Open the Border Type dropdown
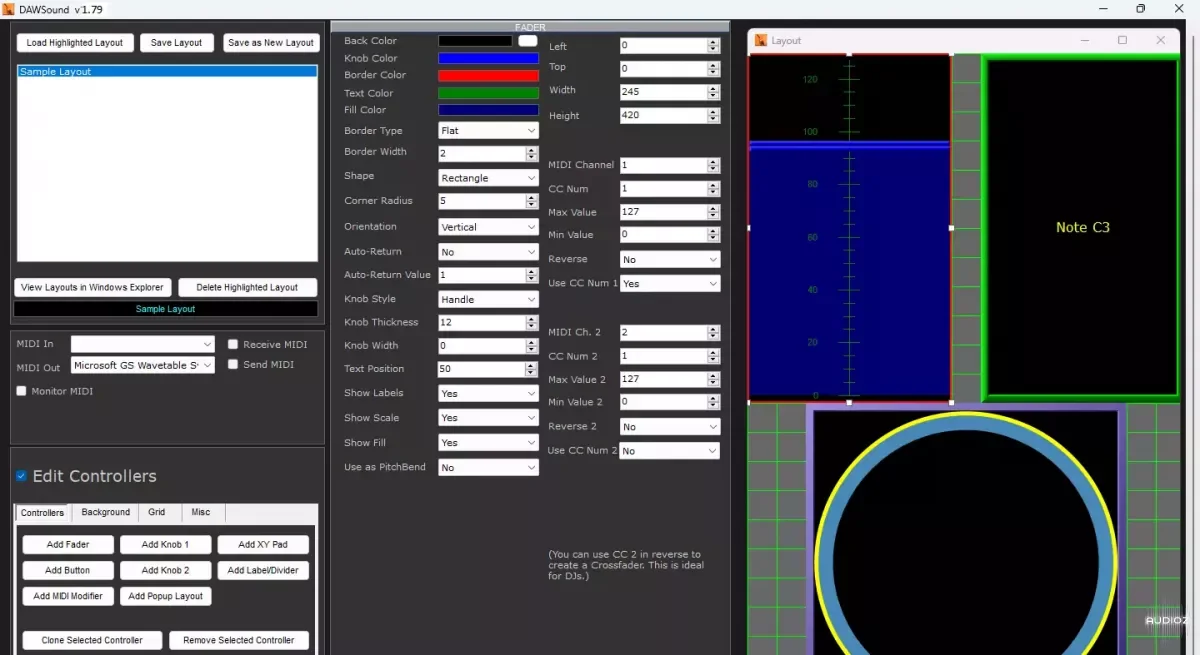 pos(488,130)
